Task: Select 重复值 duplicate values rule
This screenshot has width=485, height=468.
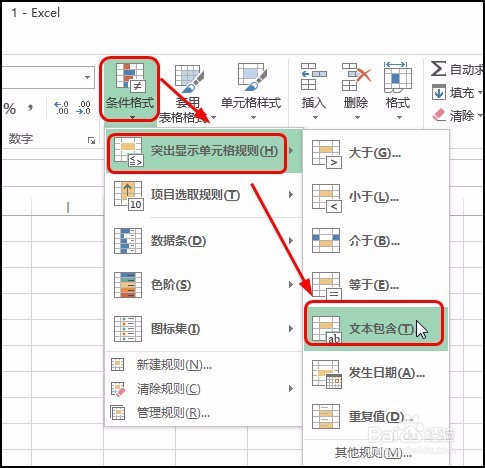Action: [x=376, y=417]
